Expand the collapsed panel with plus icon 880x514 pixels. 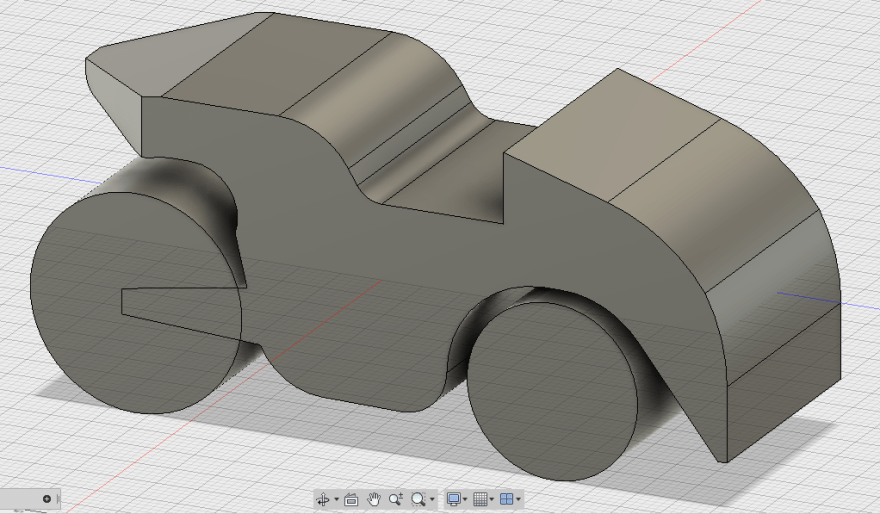47,498
